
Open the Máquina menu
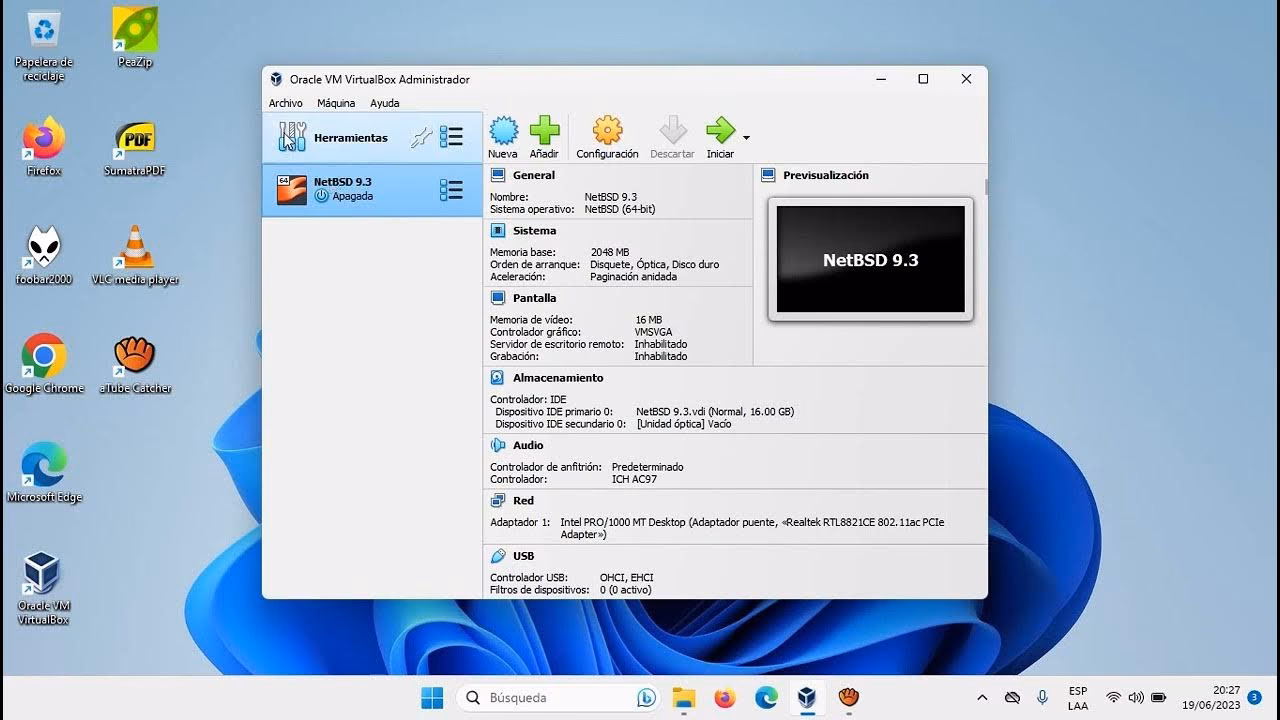coord(336,103)
